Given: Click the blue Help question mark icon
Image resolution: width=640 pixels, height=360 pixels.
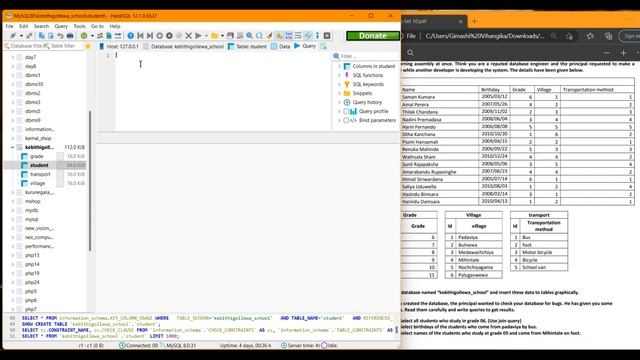Looking at the screenshot, I should click(131, 36).
